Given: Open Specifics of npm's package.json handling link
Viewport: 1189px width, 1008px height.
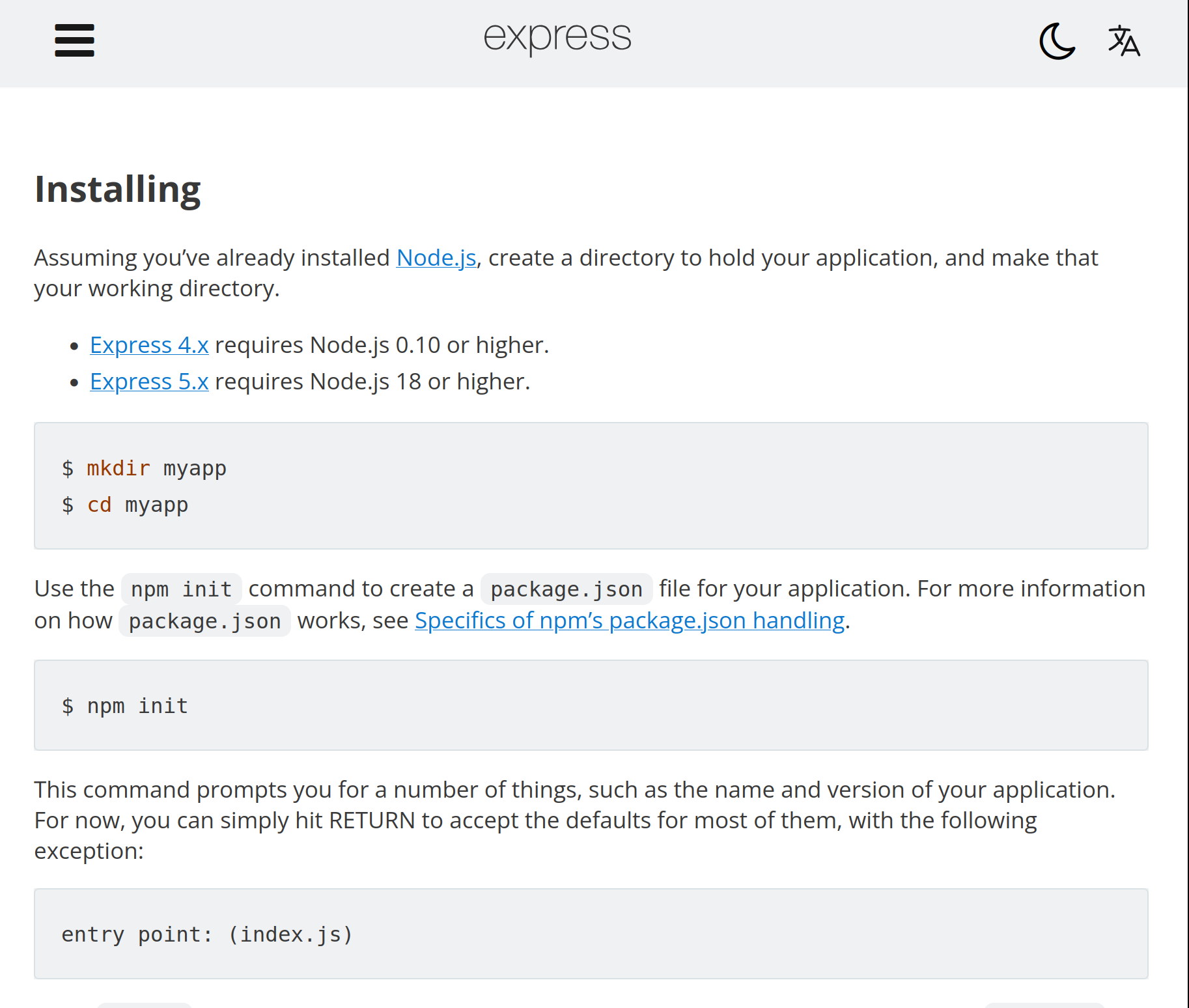Looking at the screenshot, I should pos(630,621).
